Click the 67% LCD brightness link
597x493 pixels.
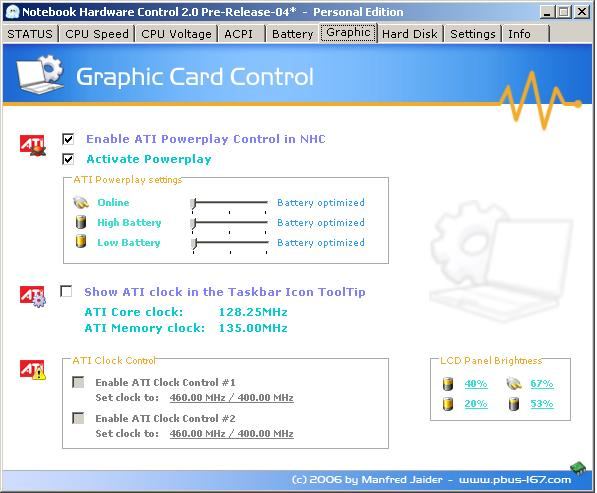[542, 384]
